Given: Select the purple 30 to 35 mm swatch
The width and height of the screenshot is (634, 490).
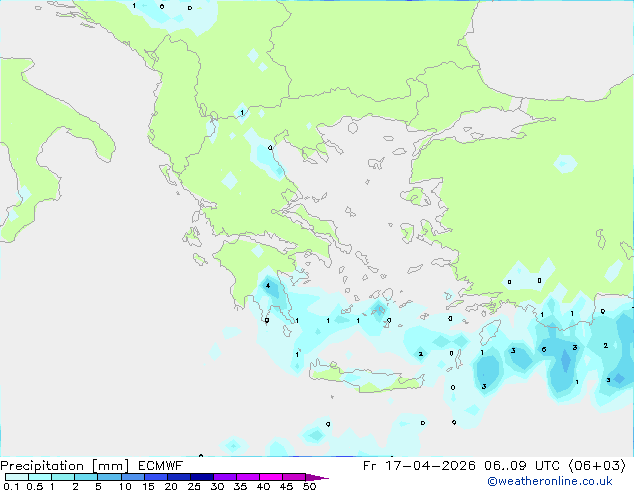Looking at the screenshot, I should pyautogui.click(x=224, y=477).
